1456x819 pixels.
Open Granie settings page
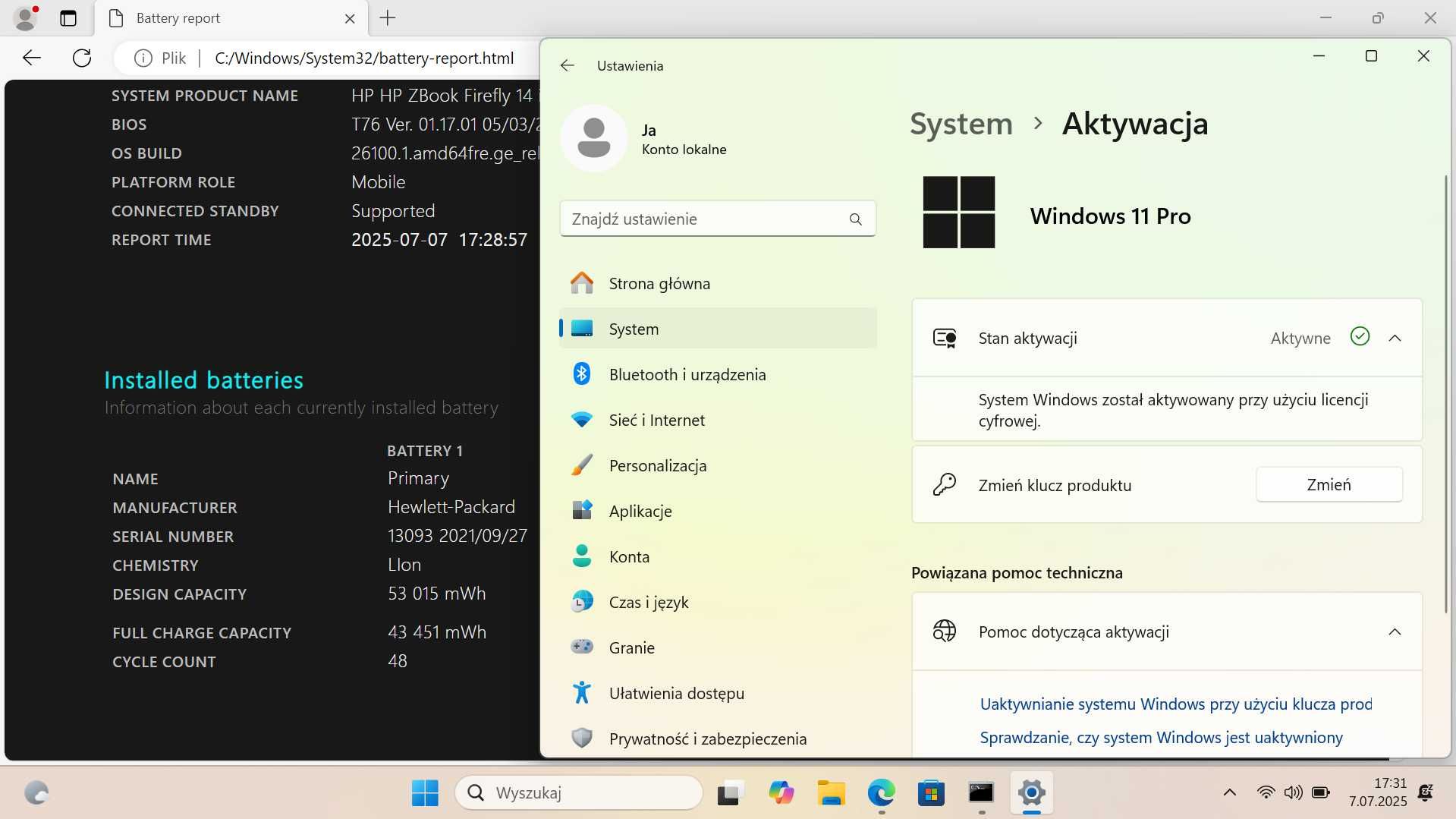click(718, 647)
